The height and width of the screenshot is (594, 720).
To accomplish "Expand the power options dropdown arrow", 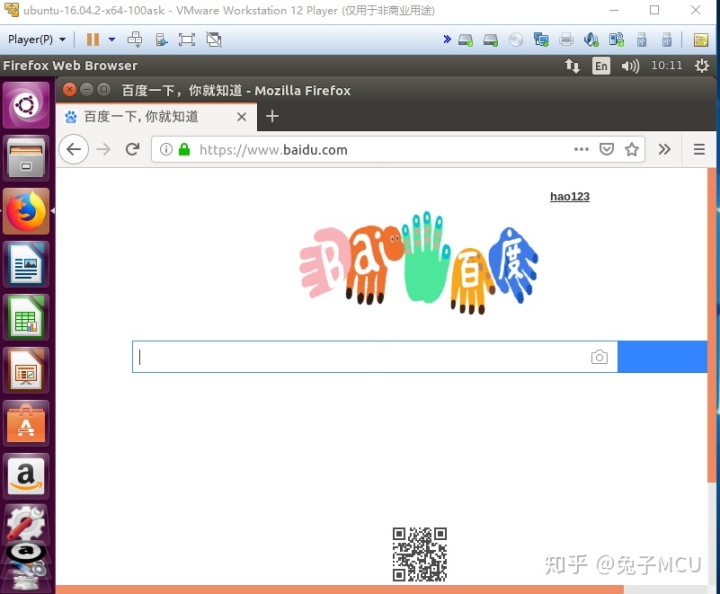I will [x=112, y=39].
